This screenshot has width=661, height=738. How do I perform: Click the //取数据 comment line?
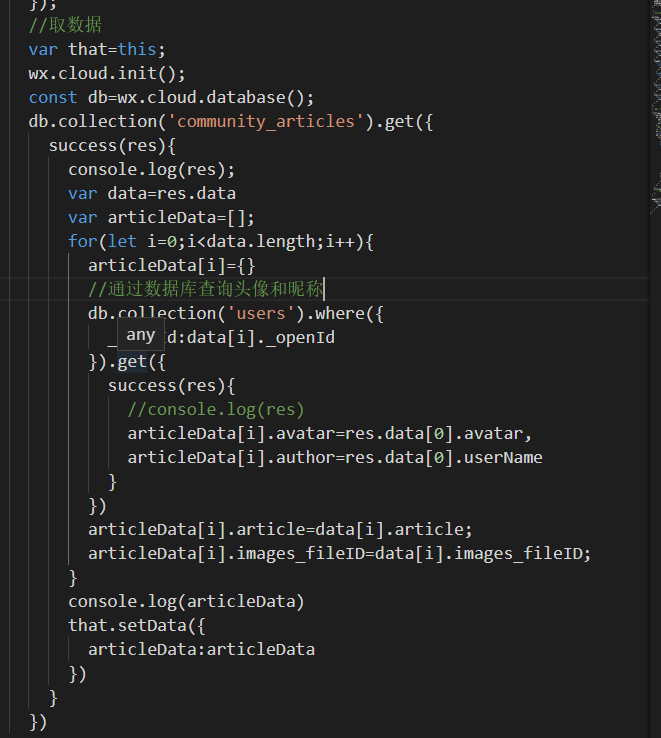click(65, 25)
